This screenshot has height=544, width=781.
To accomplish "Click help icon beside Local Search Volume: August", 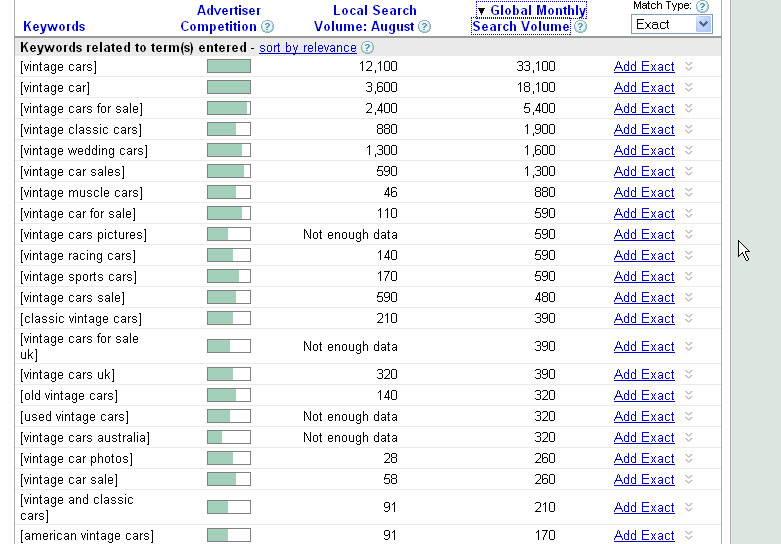I will click(425, 27).
